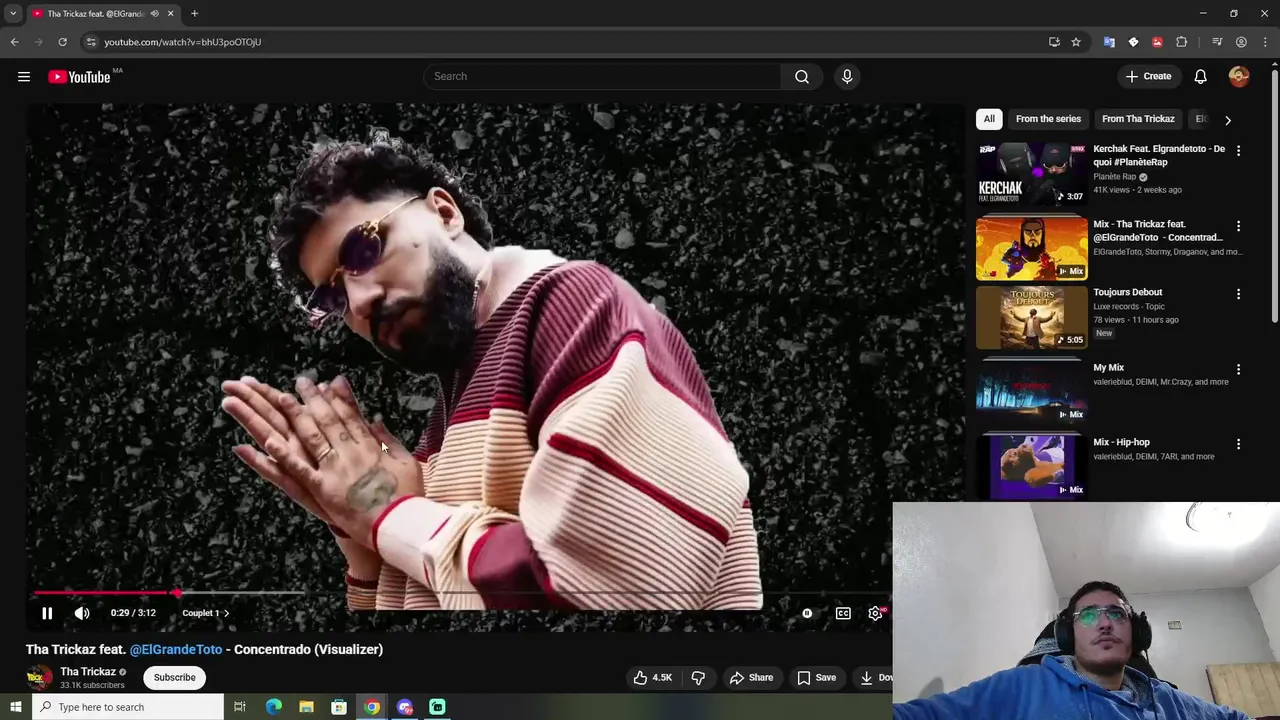Open the account avatar menu
The image size is (1280, 720).
point(1239,76)
